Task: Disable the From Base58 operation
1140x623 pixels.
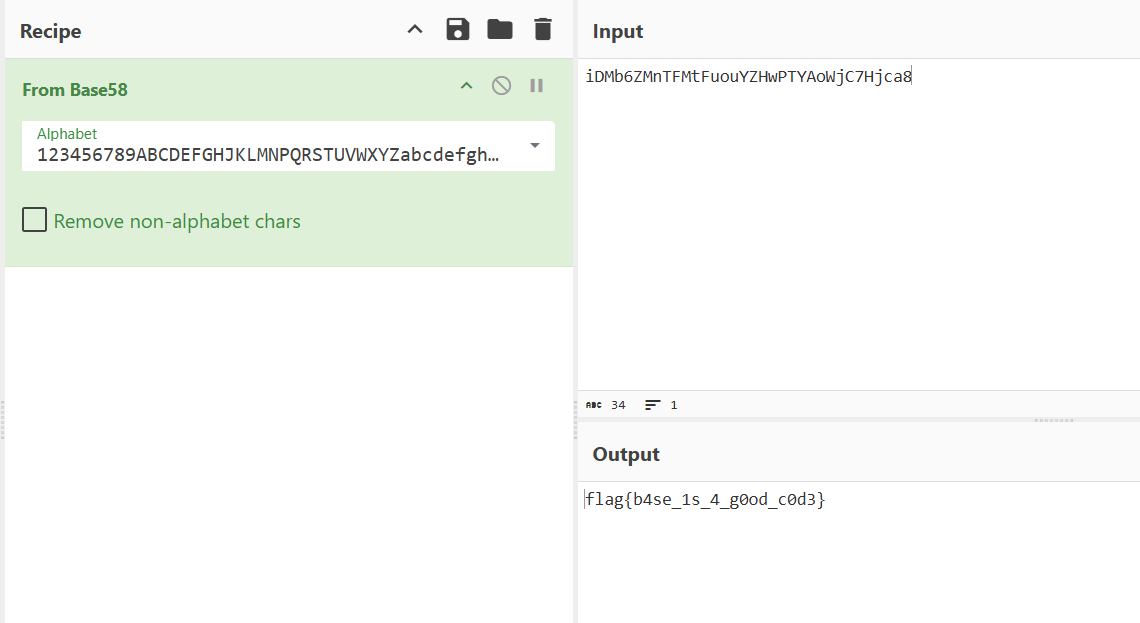Action: click(x=501, y=86)
